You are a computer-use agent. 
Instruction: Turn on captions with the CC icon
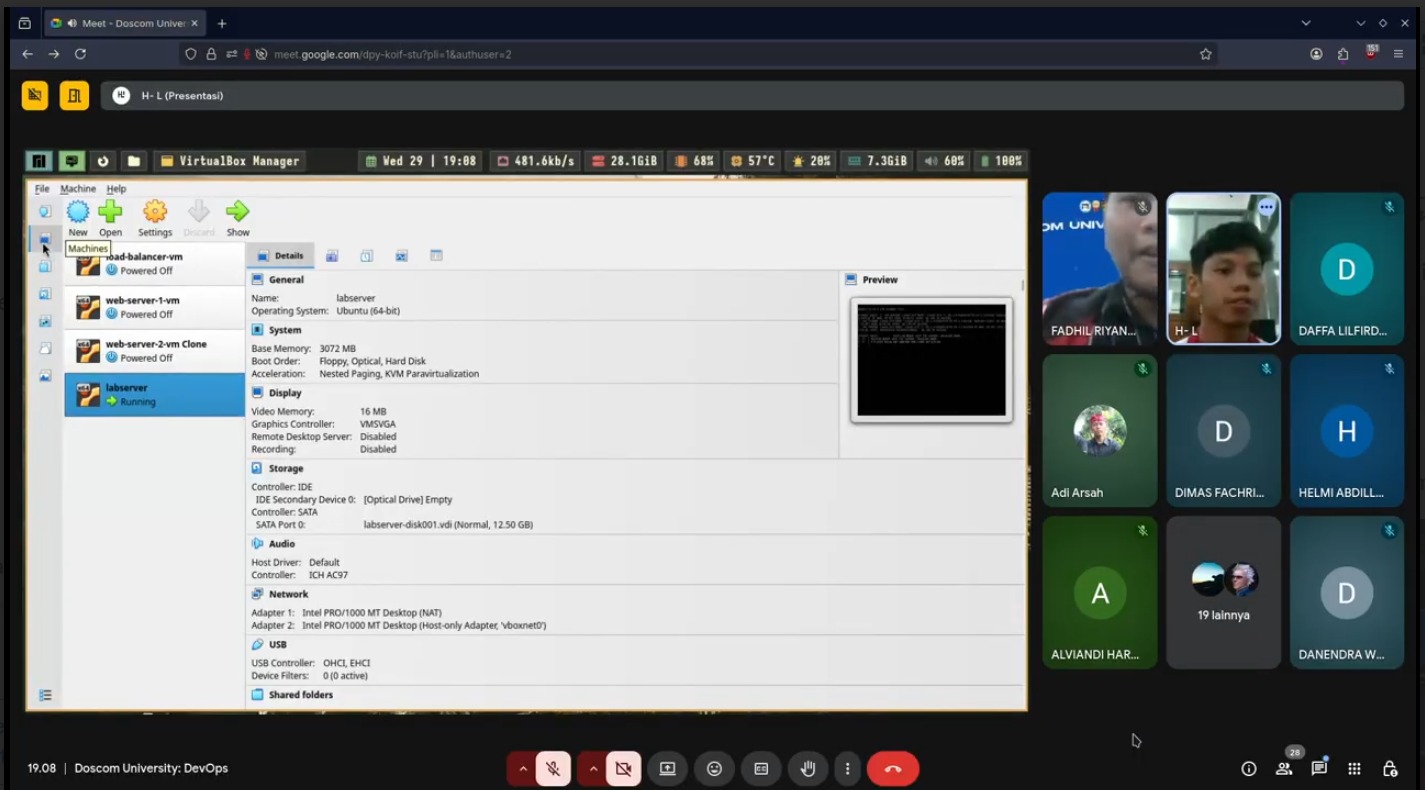point(761,769)
